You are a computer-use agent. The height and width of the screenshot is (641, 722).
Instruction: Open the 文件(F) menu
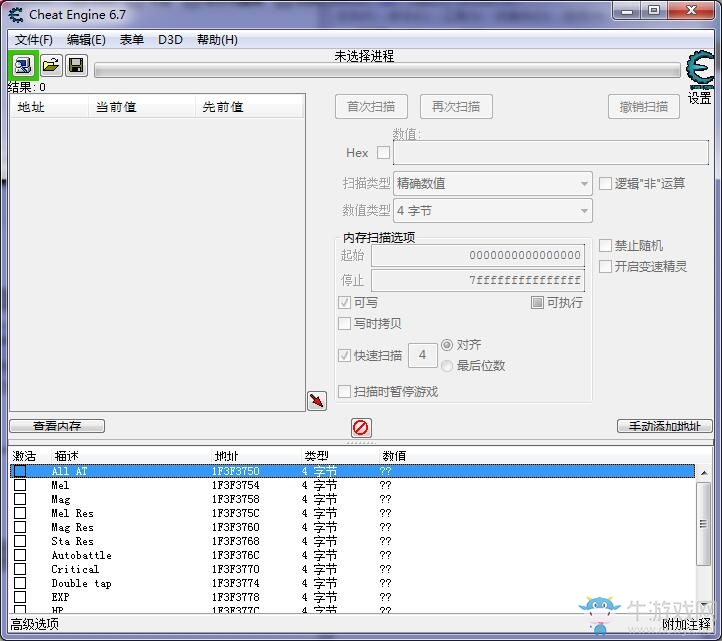pos(34,40)
